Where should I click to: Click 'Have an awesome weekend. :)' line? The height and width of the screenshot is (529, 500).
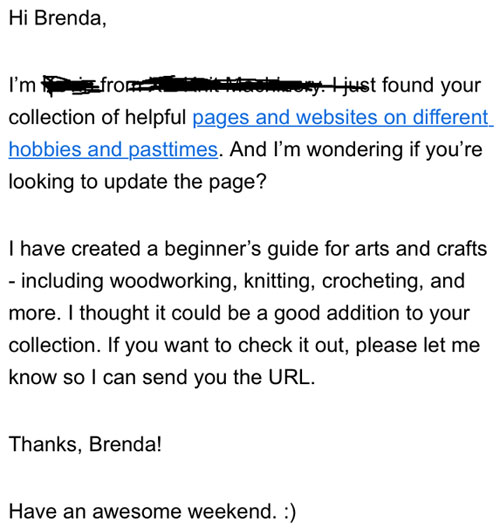pyautogui.click(x=152, y=511)
